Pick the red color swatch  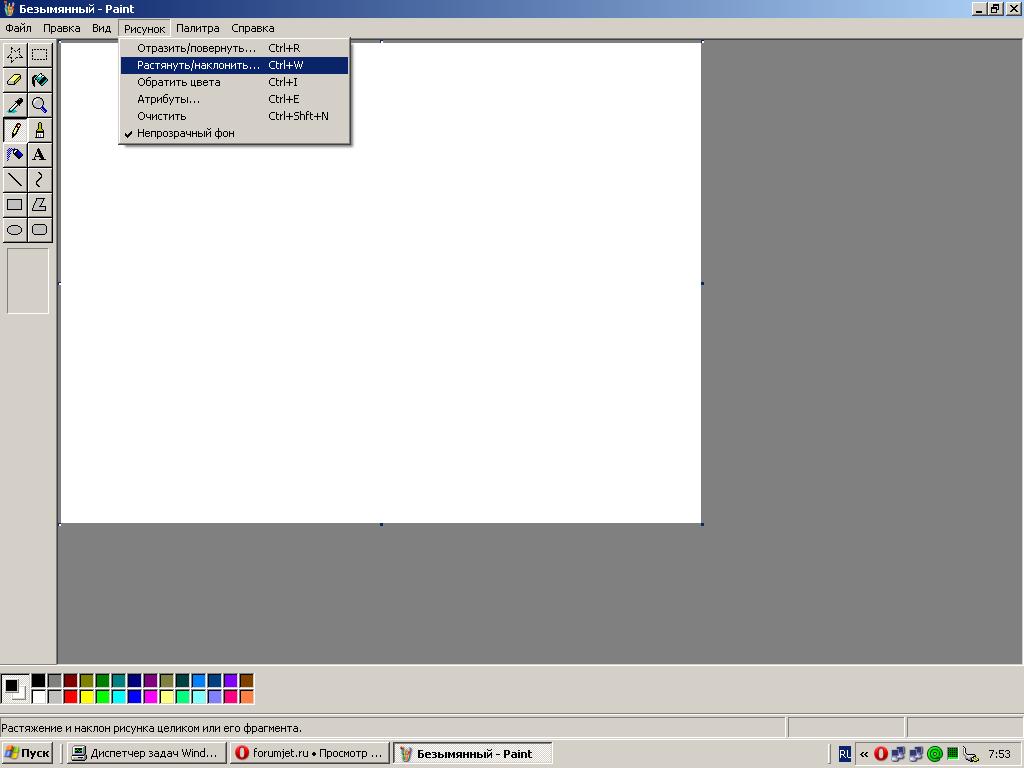tap(70, 696)
